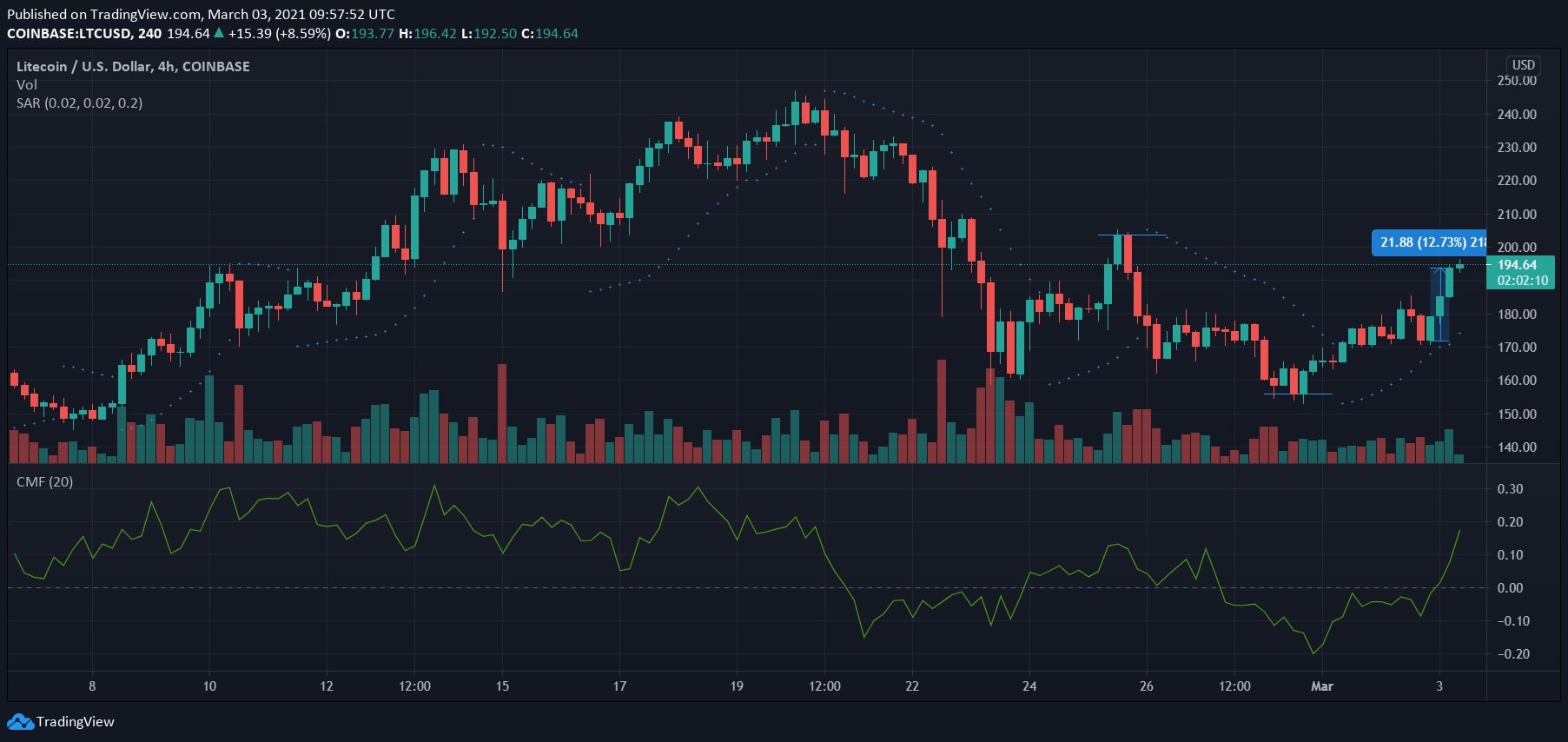Click the Vol indicator legend
Viewport: 1568px width, 742px height.
27,84
